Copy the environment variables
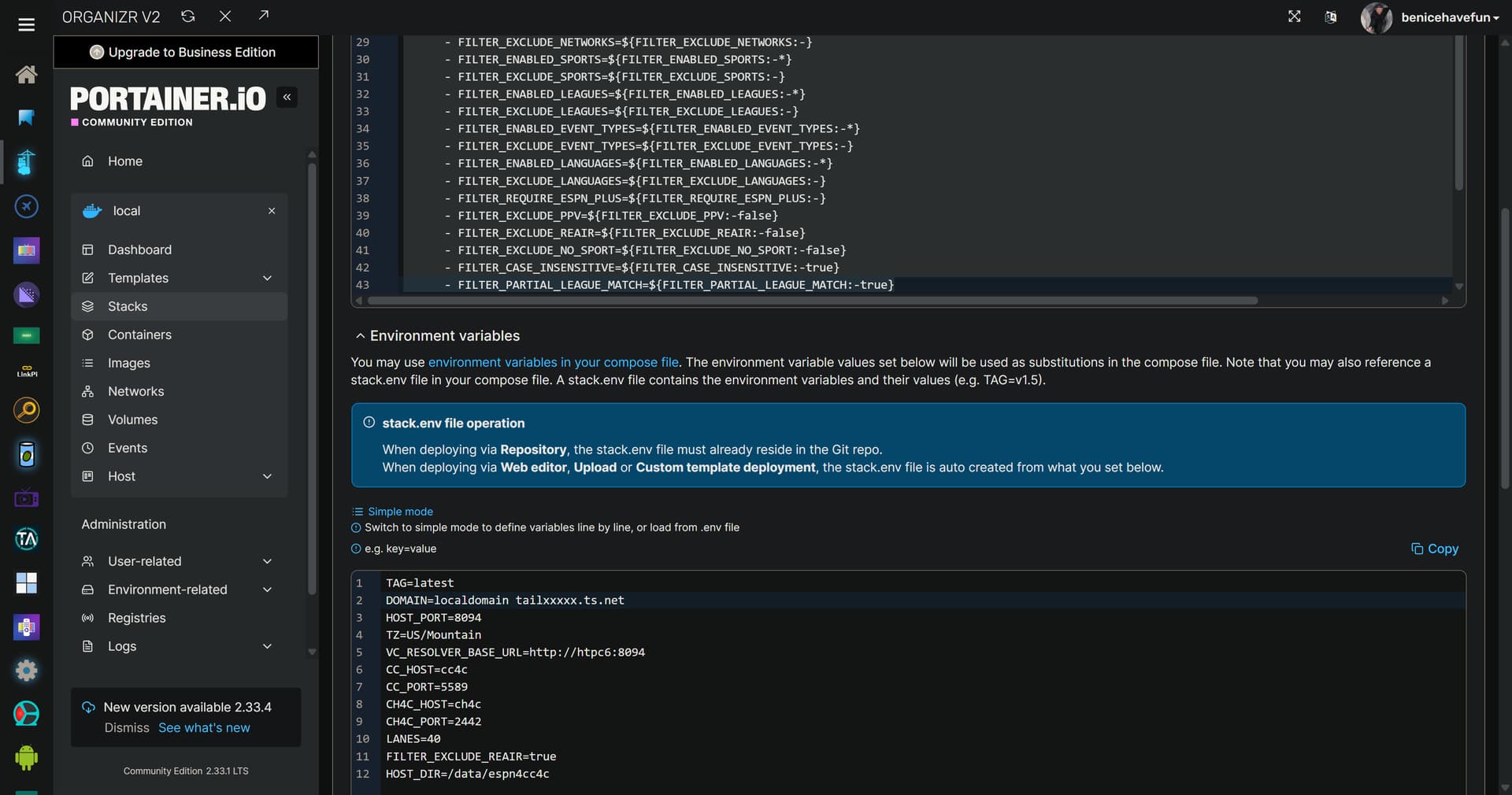 1434,549
